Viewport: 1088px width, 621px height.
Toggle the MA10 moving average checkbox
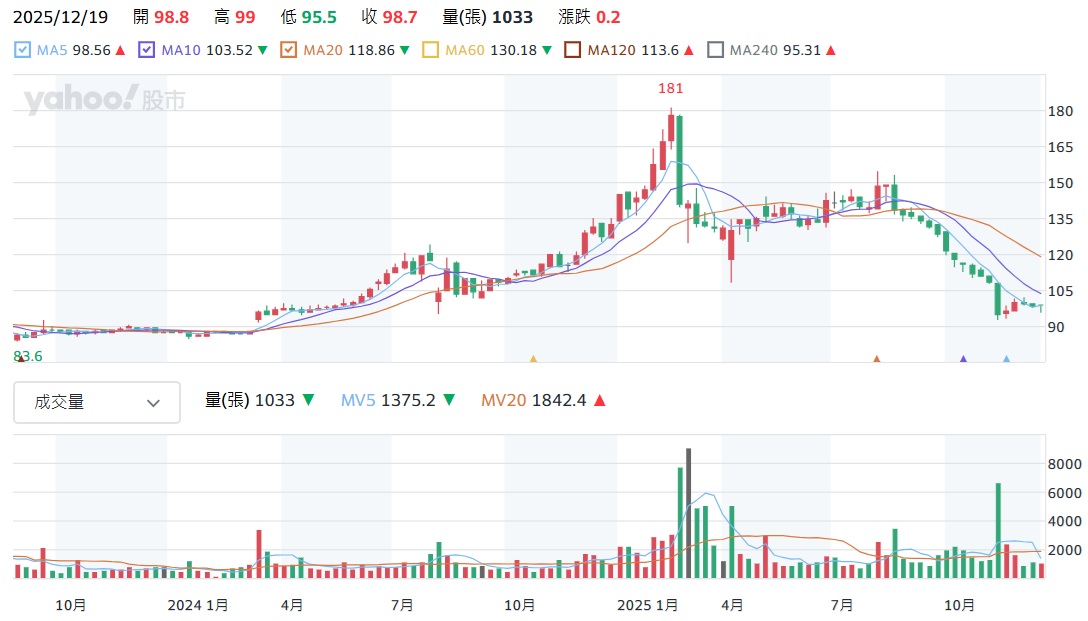point(147,50)
